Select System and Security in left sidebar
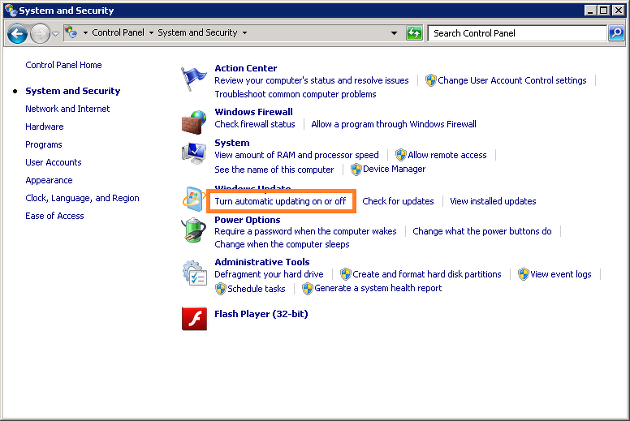Viewport: 630px width, 421px height. point(73,91)
